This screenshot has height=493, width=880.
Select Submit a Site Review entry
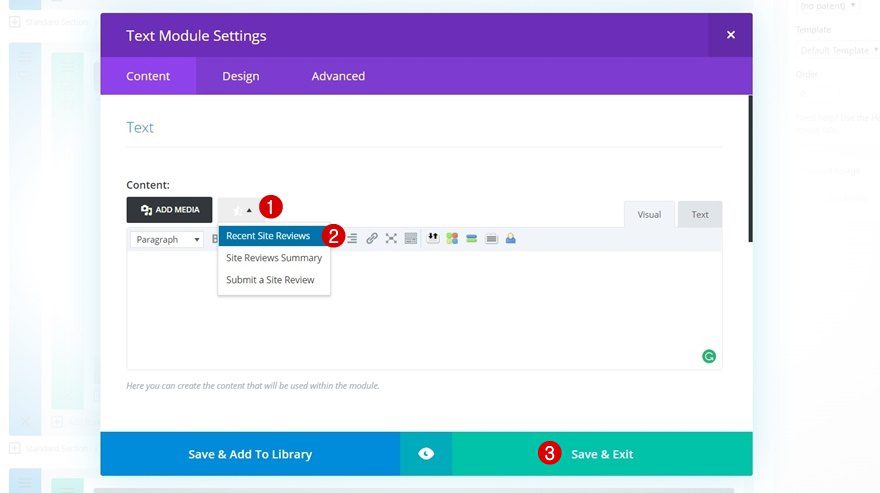(270, 280)
